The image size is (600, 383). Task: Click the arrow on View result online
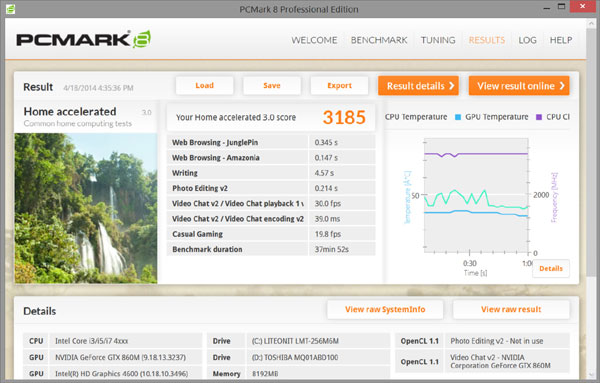pos(562,86)
